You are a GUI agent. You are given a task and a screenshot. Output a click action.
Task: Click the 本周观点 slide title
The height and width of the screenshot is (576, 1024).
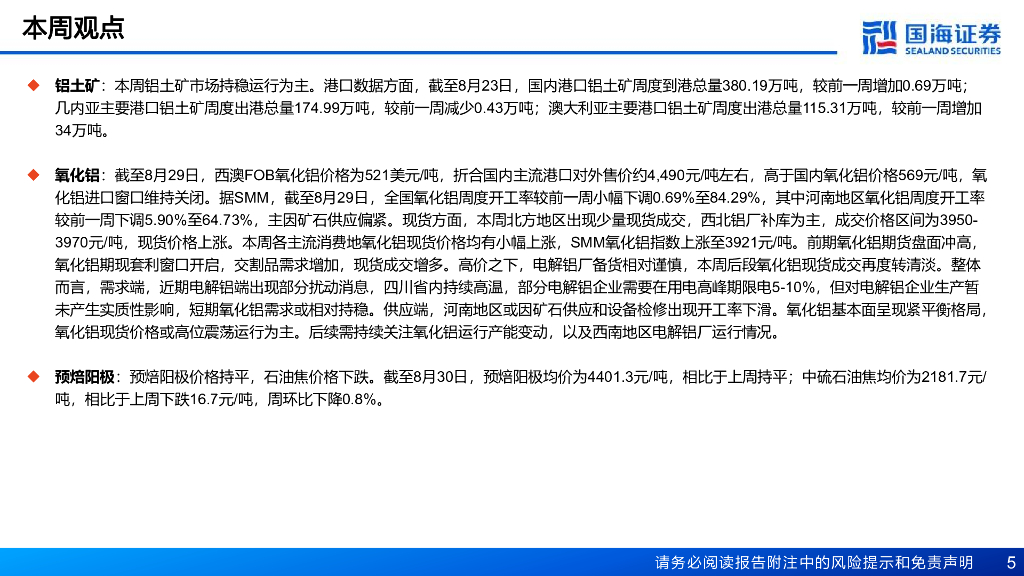(x=72, y=29)
